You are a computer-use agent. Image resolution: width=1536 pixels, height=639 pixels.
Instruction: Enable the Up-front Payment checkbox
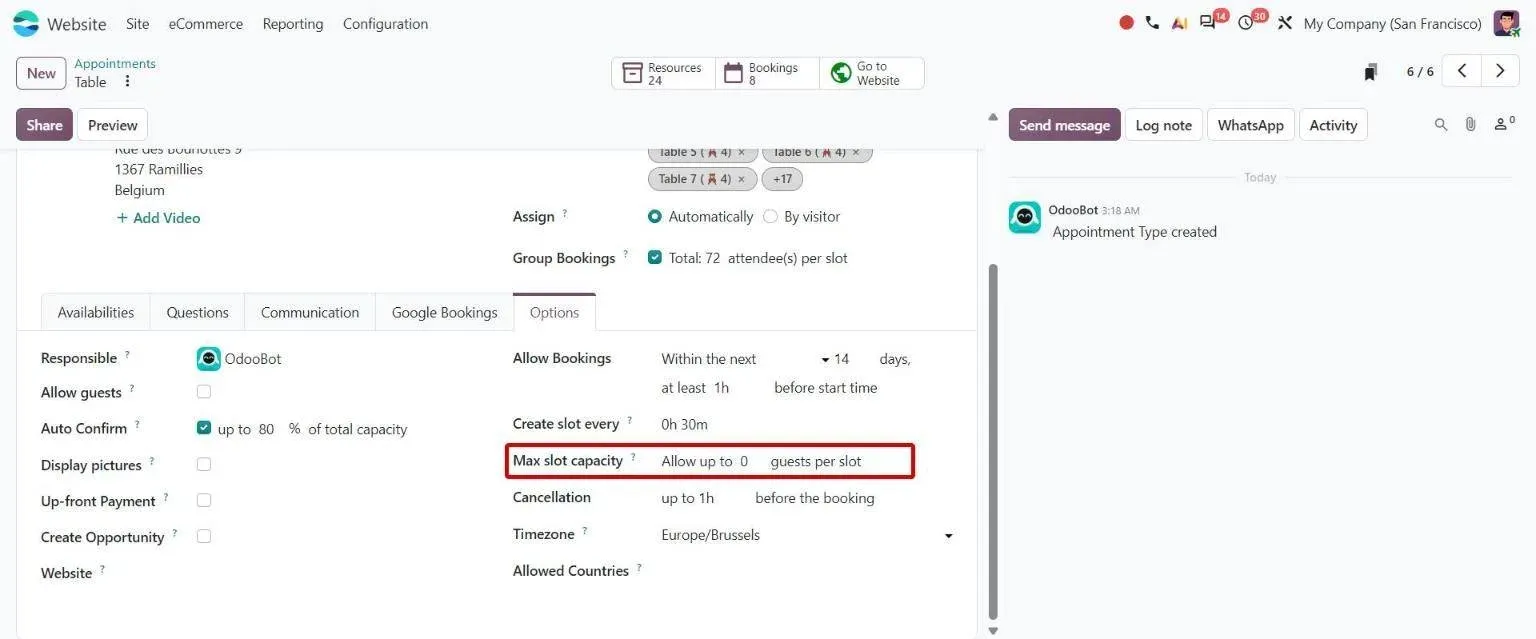pos(204,500)
